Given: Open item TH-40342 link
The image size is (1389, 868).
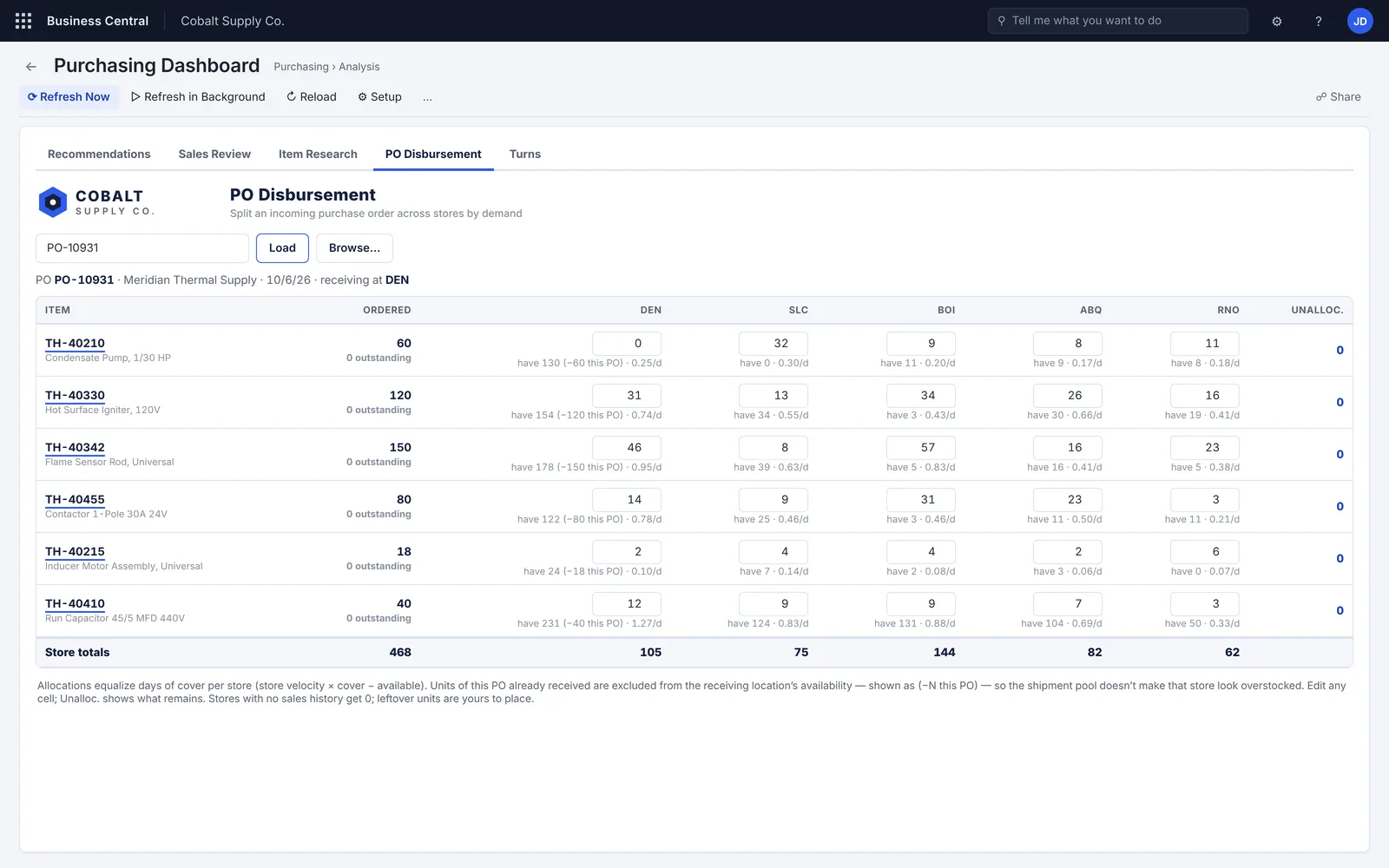Looking at the screenshot, I should click(75, 448).
